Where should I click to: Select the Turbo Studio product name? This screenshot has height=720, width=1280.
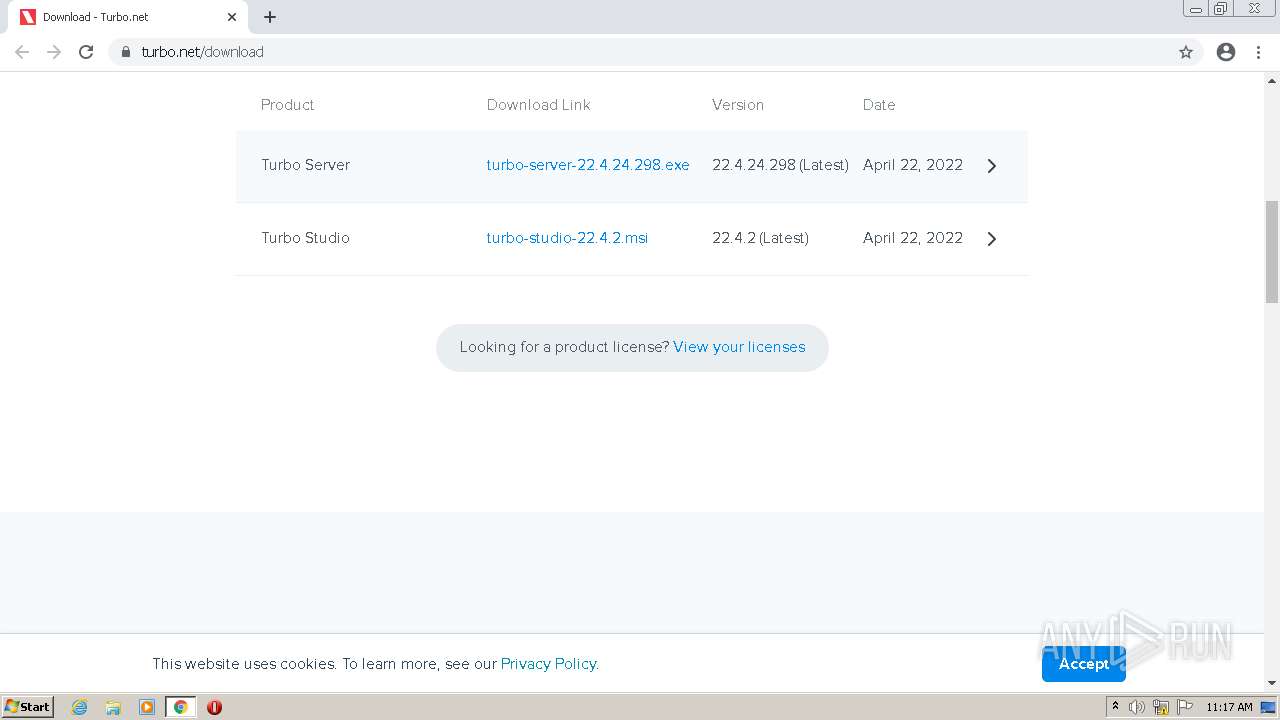(305, 238)
